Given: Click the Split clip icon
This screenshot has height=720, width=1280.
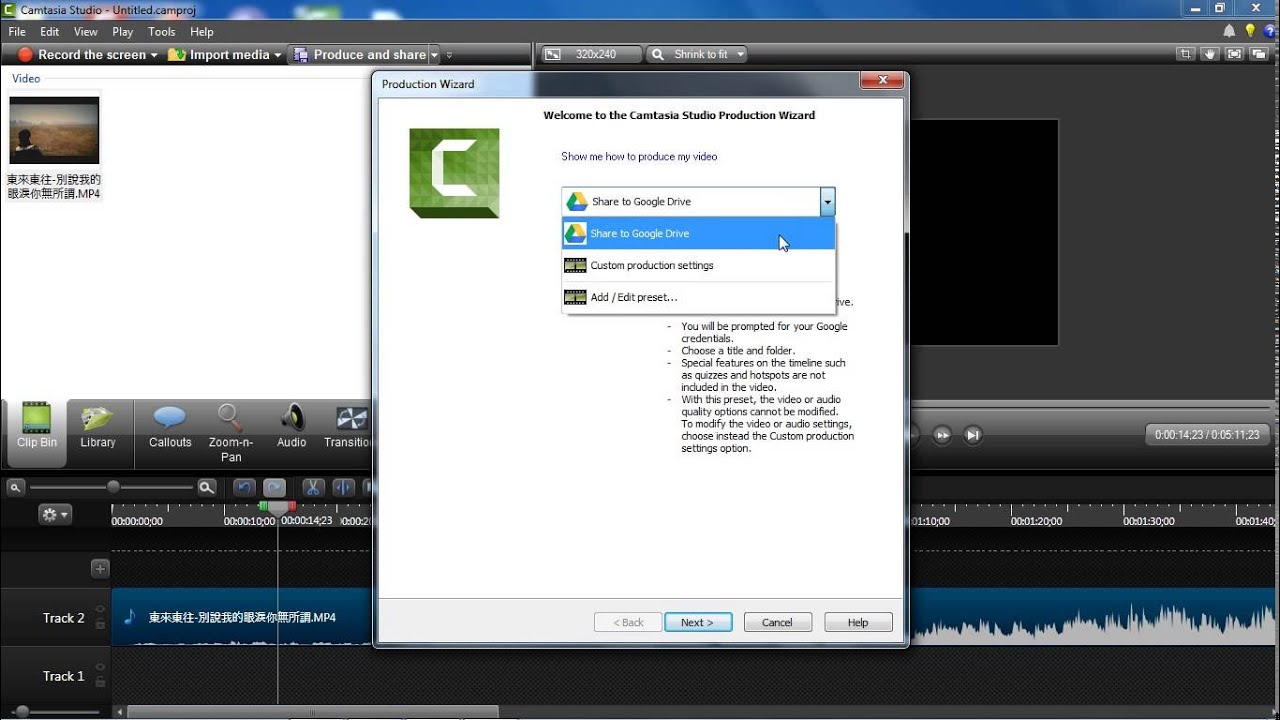Looking at the screenshot, I should (343, 488).
